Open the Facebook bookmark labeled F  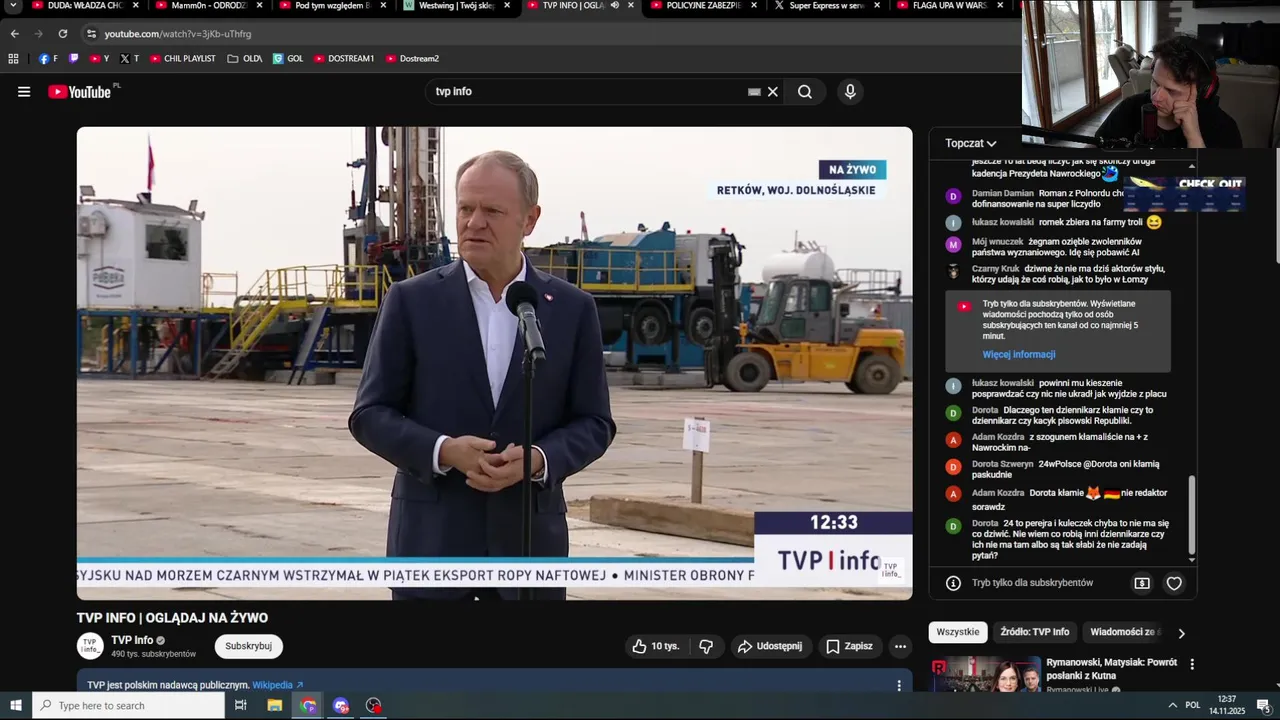tap(48, 59)
